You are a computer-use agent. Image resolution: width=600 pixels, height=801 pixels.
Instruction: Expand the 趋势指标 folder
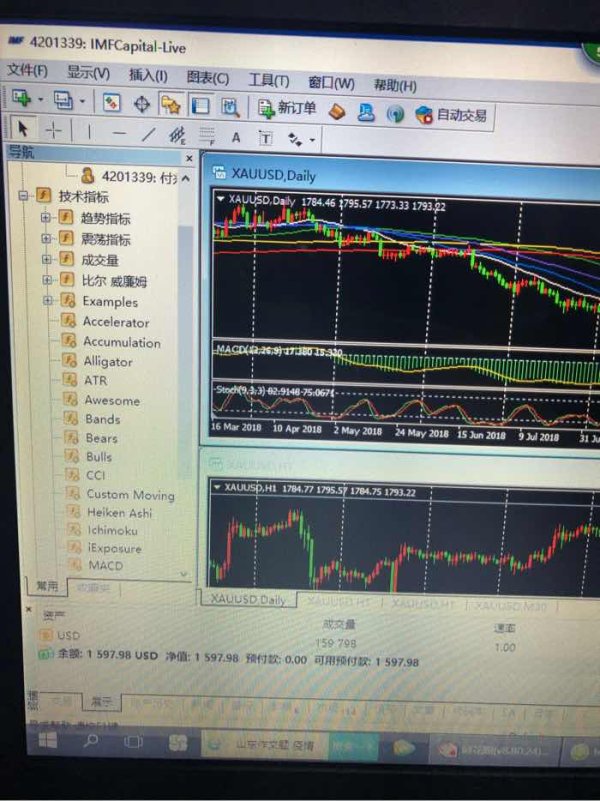[x=46, y=218]
